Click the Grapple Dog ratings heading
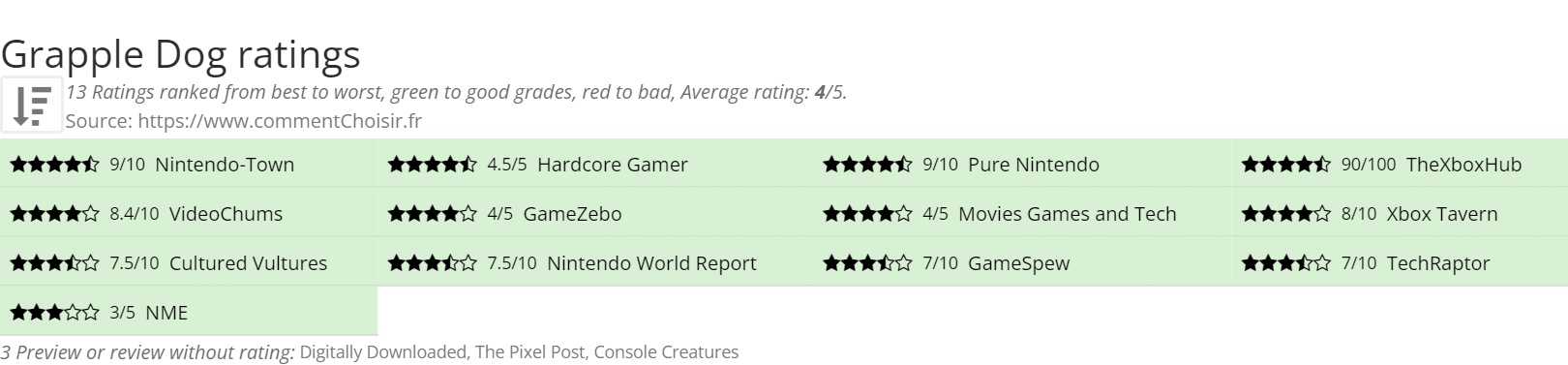 (181, 54)
